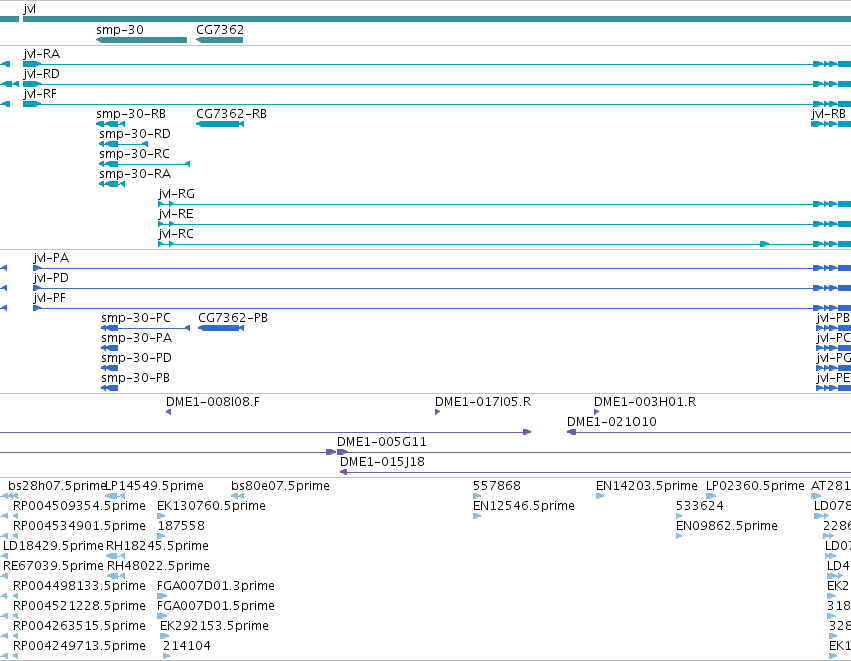Viewport: 851px width, 661px height.
Task: Click EST label 533624
Action: (x=700, y=506)
